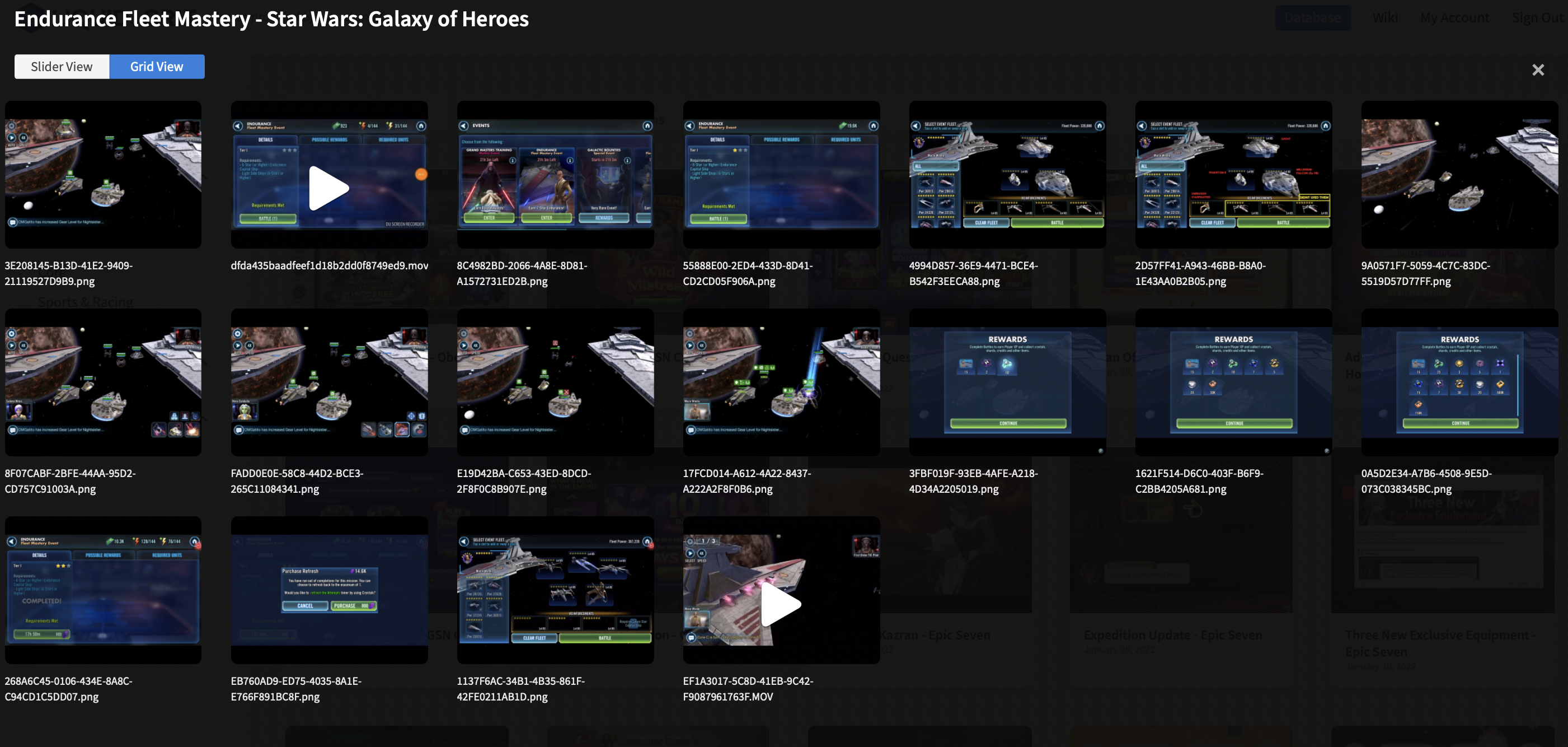Click filename 9A0571F7-5059-4C7C-83DC-5519D57D77FF.png
The image size is (1568, 747).
(1425, 273)
